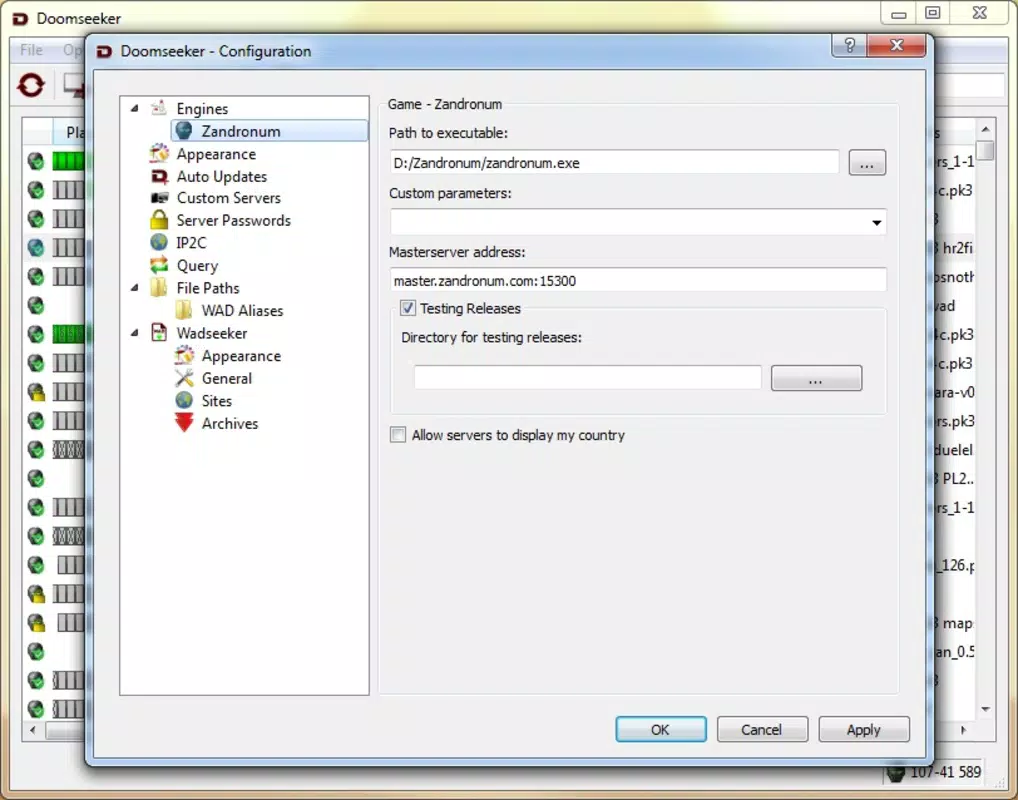Click the Wadseeker Appearance palette icon

coord(184,355)
